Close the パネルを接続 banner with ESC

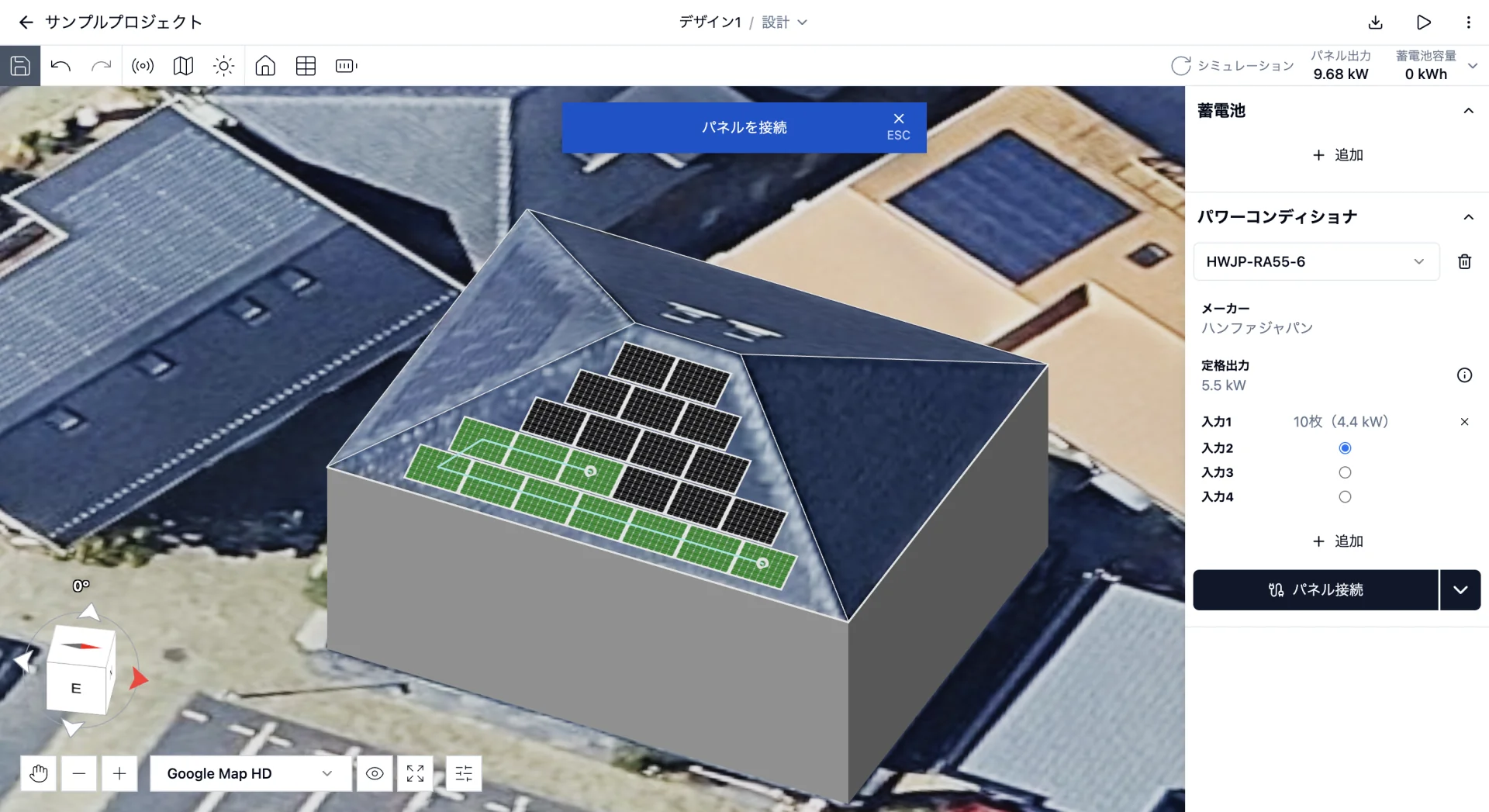pyautogui.click(x=899, y=126)
